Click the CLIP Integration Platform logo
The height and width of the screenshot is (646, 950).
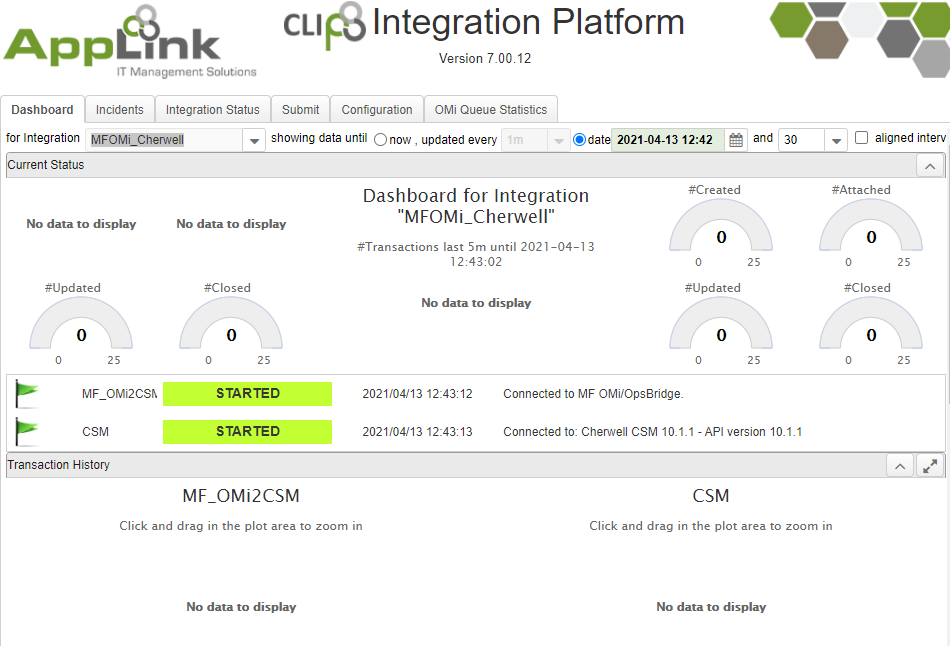pos(483,24)
